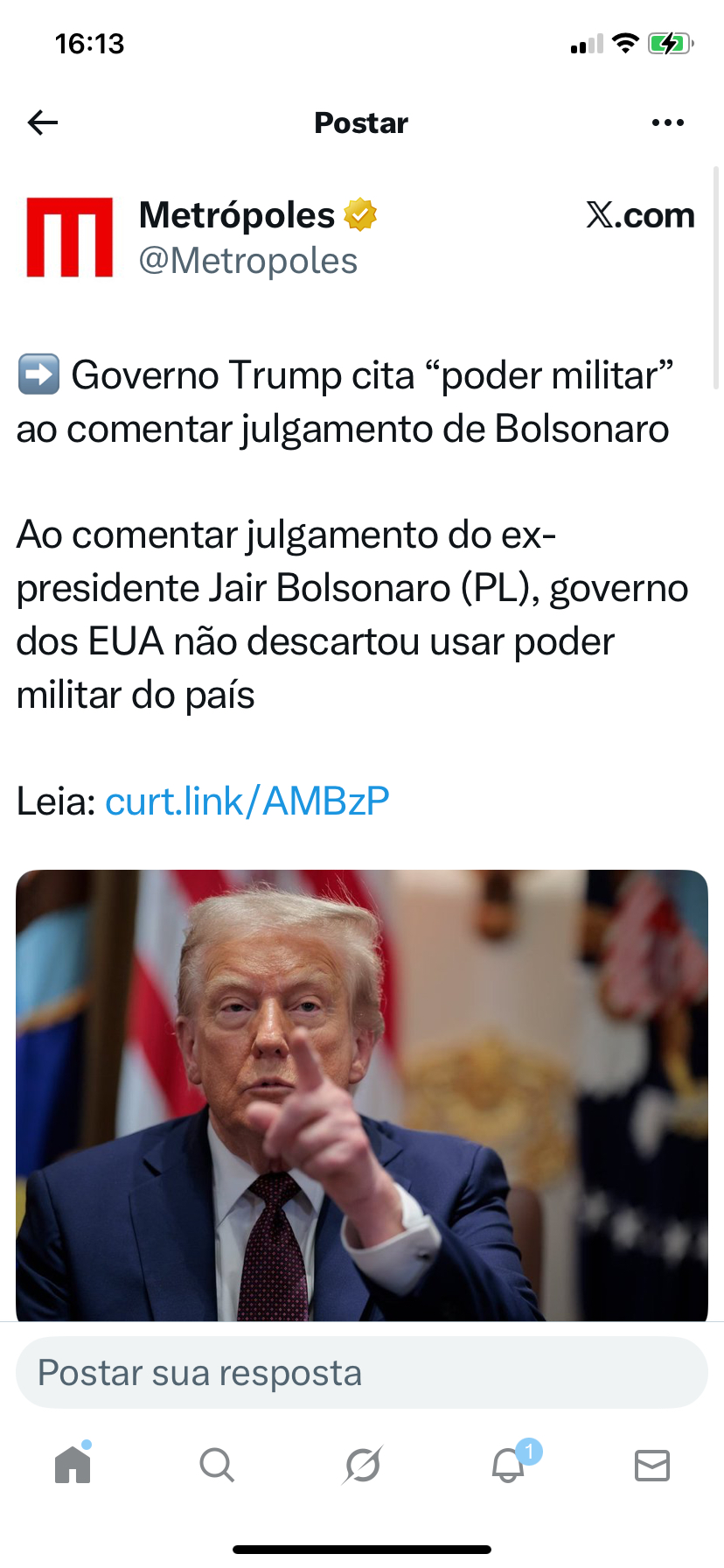This screenshot has height=1568, width=724.
Task: Open the Trump photo attached to the post
Action: 362,1095
